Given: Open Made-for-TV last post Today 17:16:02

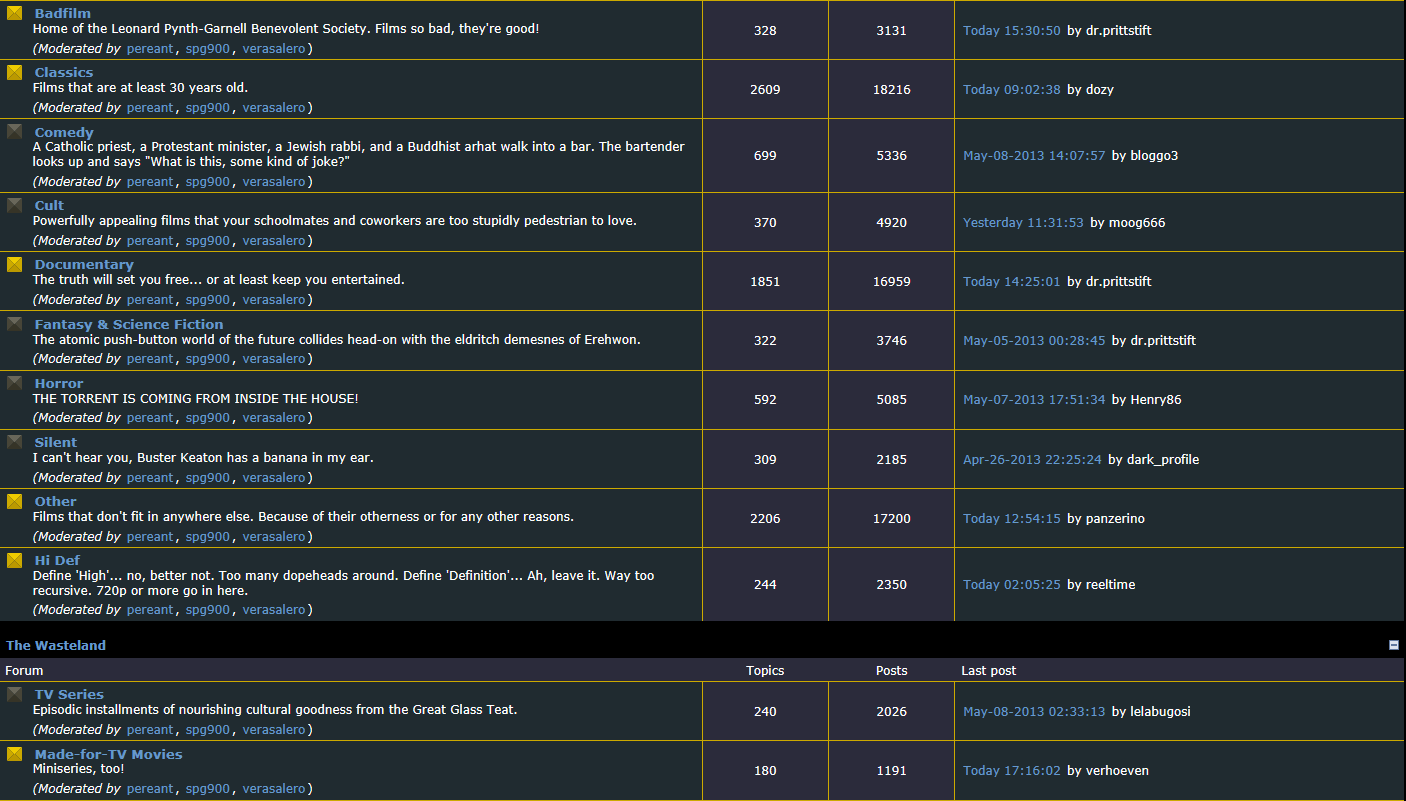Looking at the screenshot, I should [x=1012, y=770].
